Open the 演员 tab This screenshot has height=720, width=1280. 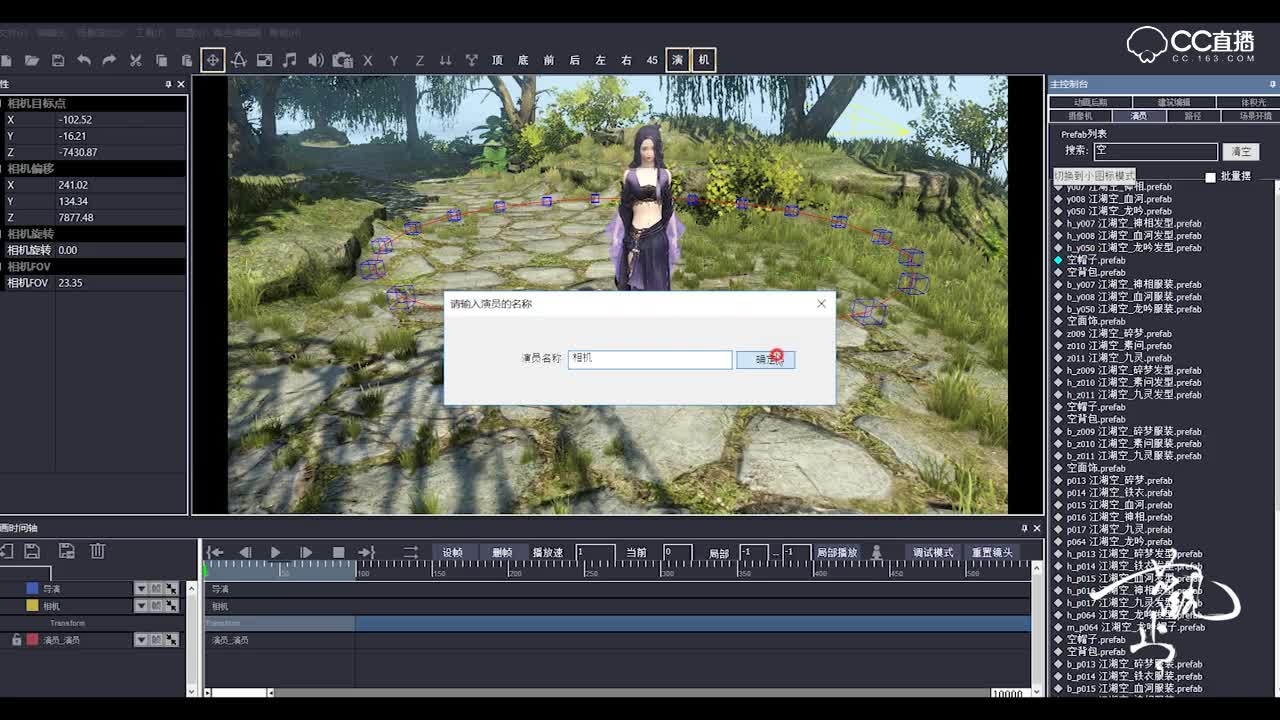(x=1139, y=116)
